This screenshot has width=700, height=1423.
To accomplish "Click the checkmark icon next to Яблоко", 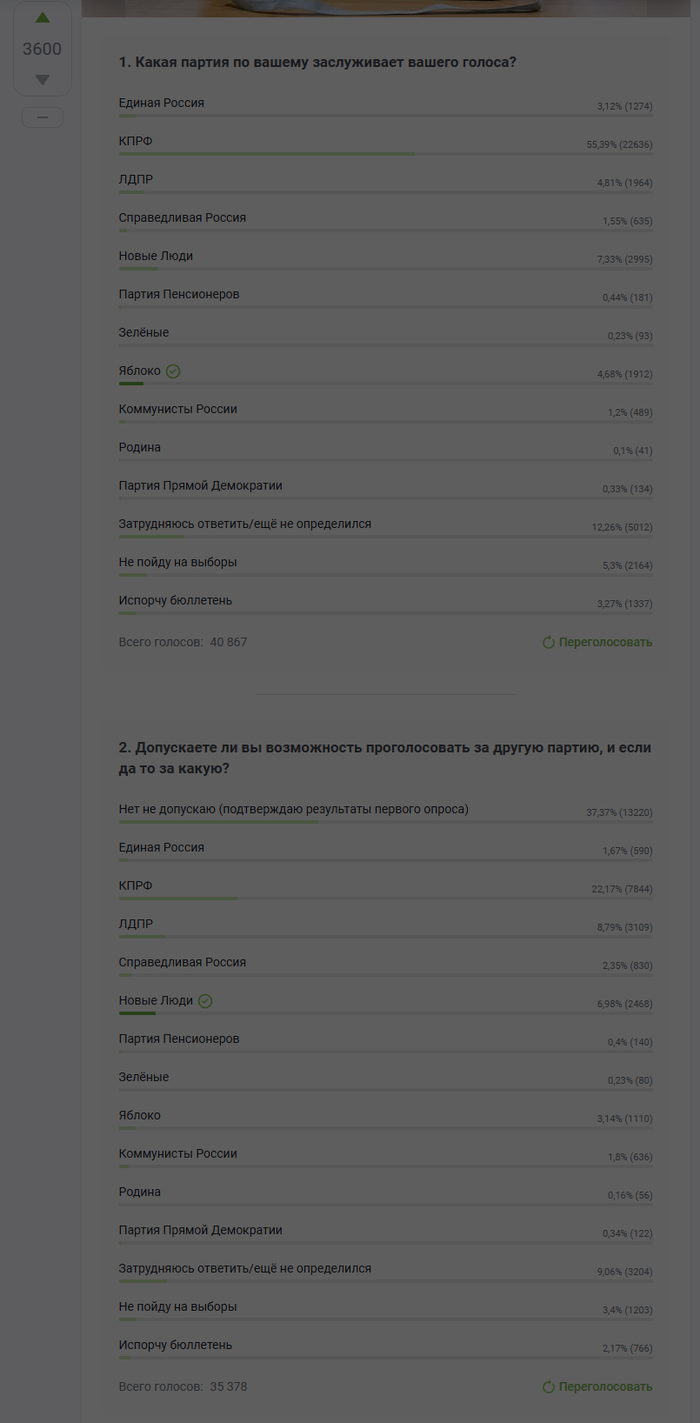I will (173, 371).
